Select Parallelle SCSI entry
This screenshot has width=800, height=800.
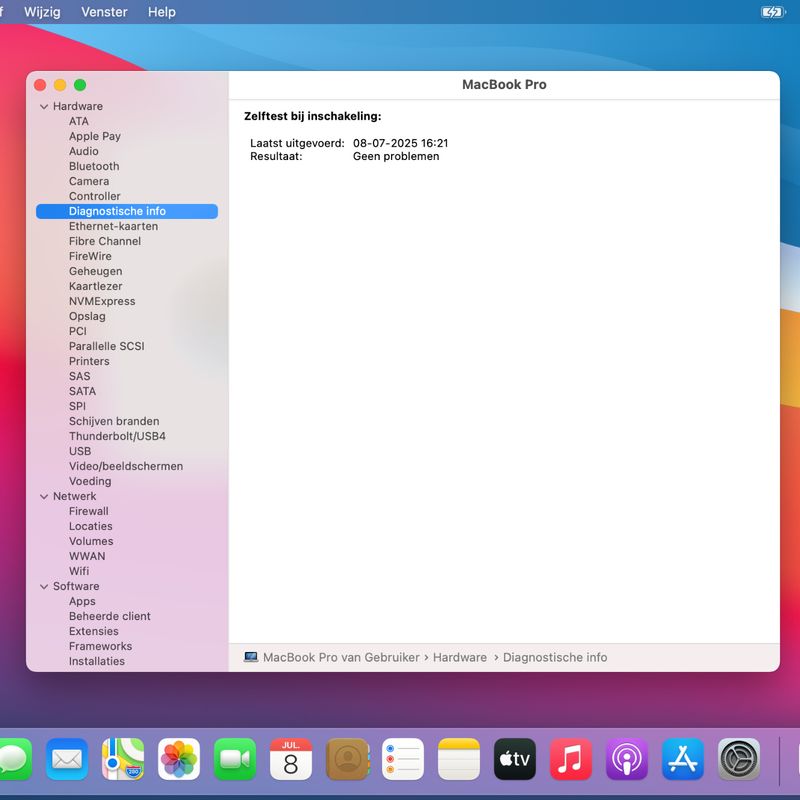pyautogui.click(x=107, y=346)
